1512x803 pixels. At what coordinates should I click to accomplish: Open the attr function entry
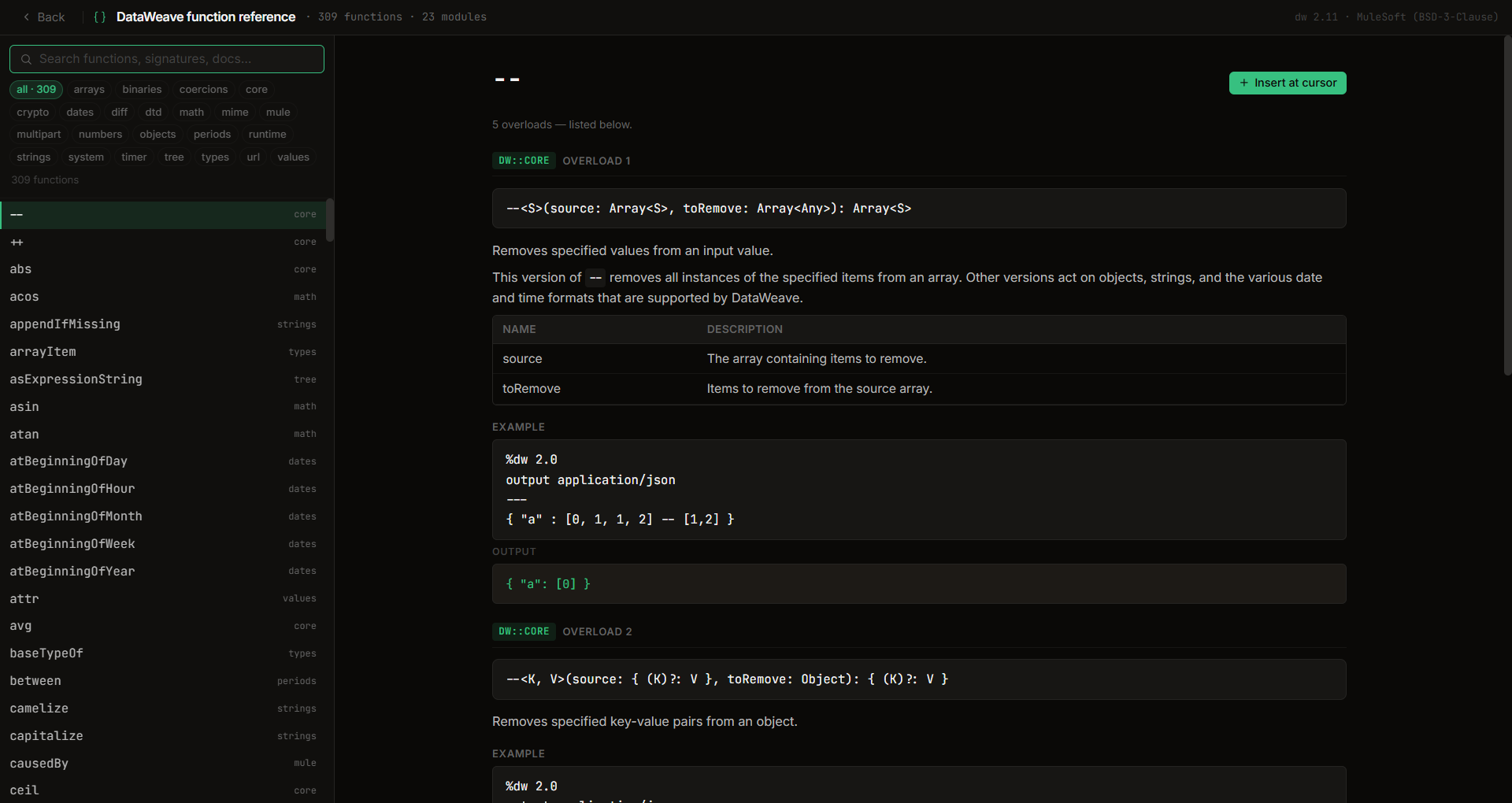point(163,599)
